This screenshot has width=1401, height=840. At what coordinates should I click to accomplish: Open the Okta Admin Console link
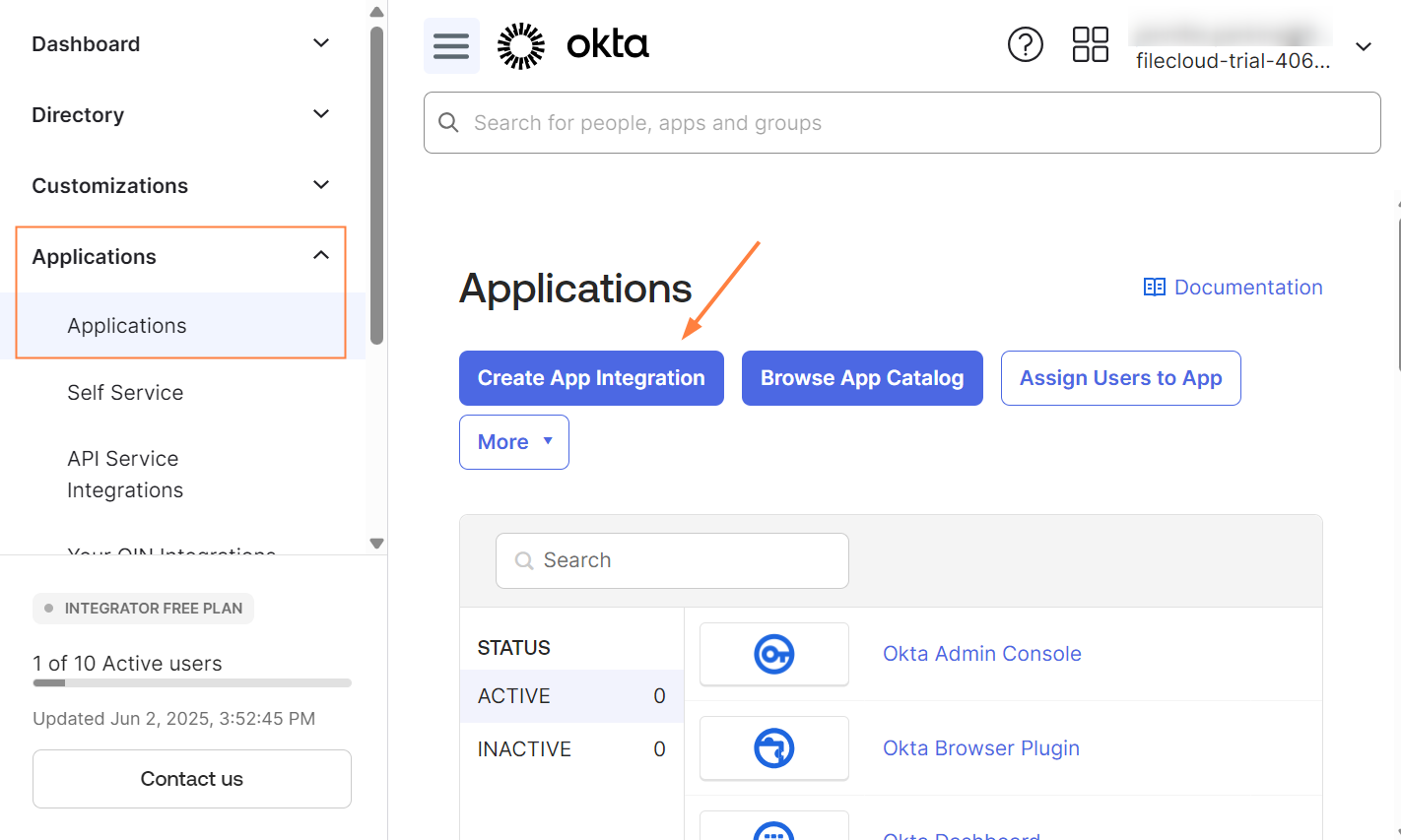tap(981, 654)
